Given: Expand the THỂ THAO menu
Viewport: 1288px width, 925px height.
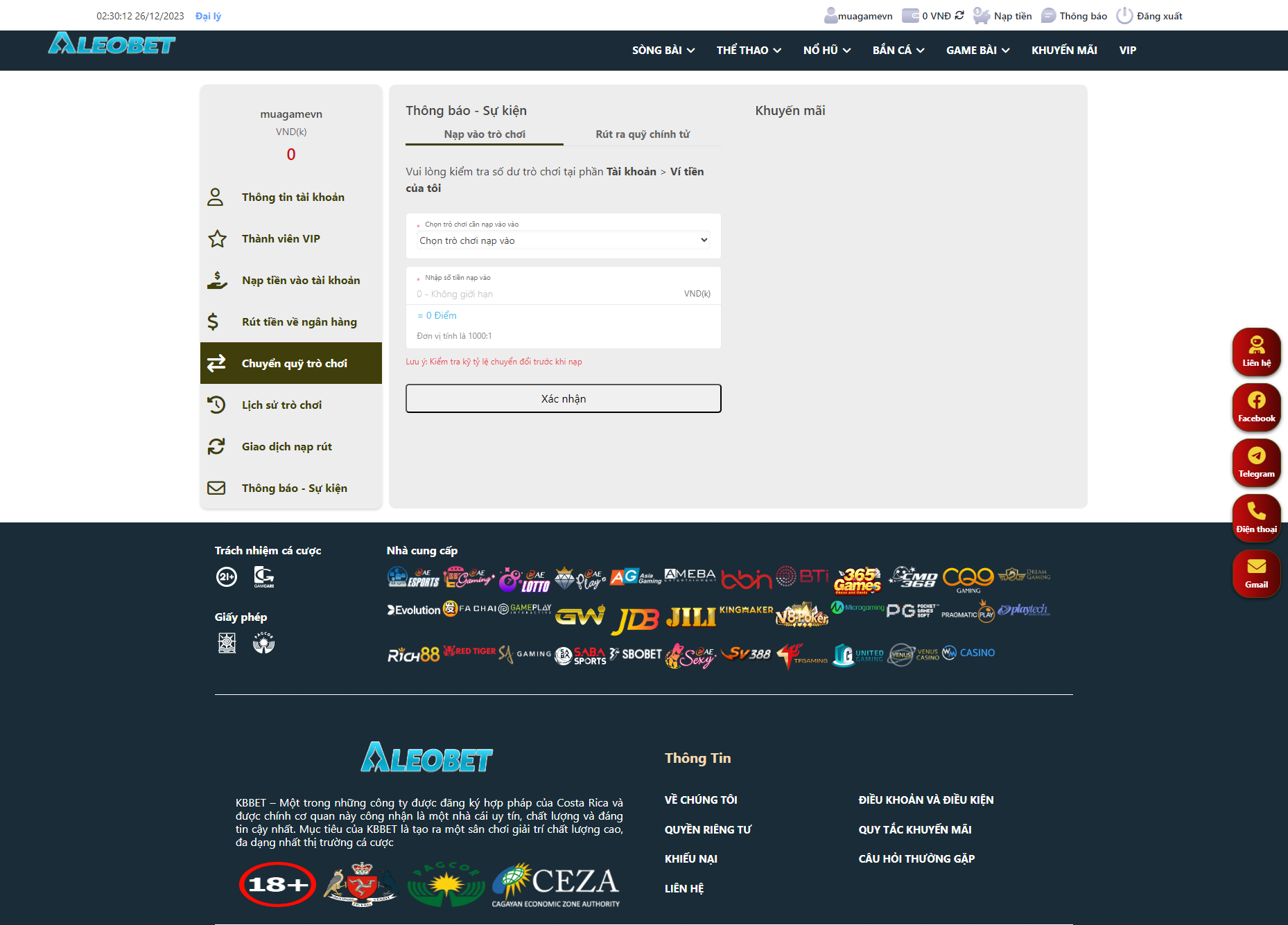Looking at the screenshot, I should click(749, 50).
